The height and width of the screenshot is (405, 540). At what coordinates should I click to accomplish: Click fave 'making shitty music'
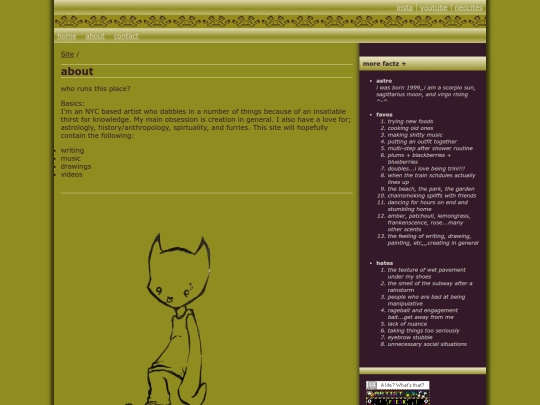coord(415,135)
